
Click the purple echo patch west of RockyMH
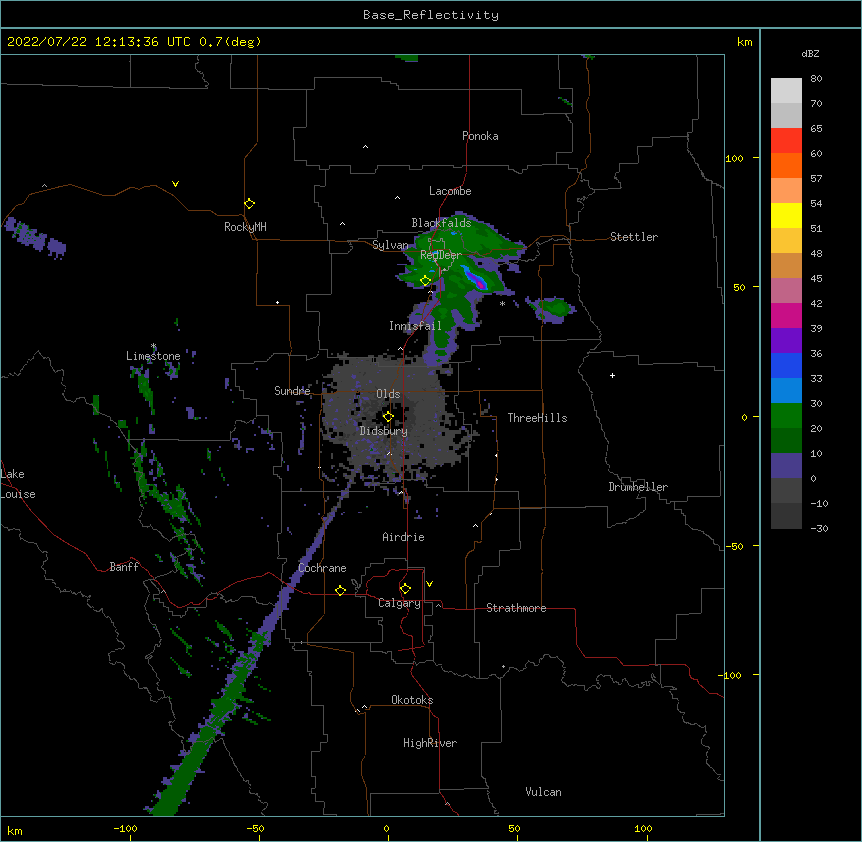click(x=35, y=238)
